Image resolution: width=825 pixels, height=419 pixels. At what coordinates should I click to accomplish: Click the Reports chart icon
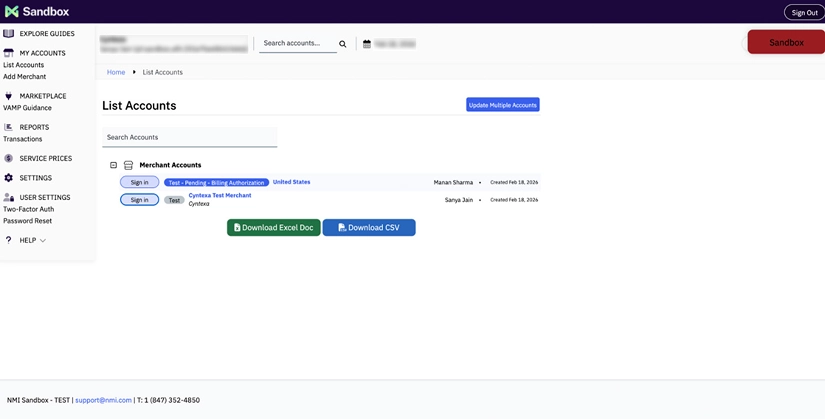[x=8, y=127]
